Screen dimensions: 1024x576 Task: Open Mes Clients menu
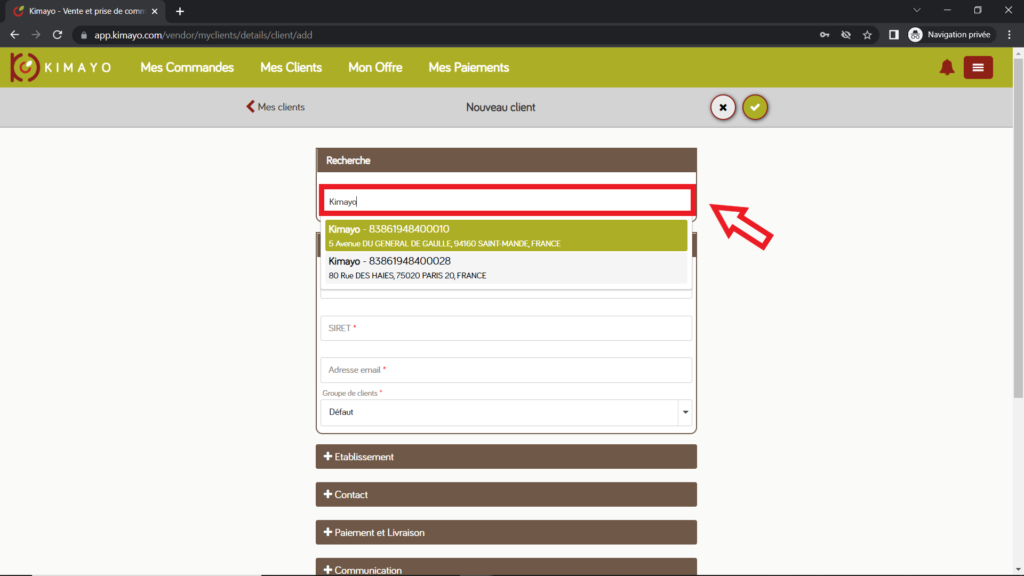pyautogui.click(x=291, y=67)
